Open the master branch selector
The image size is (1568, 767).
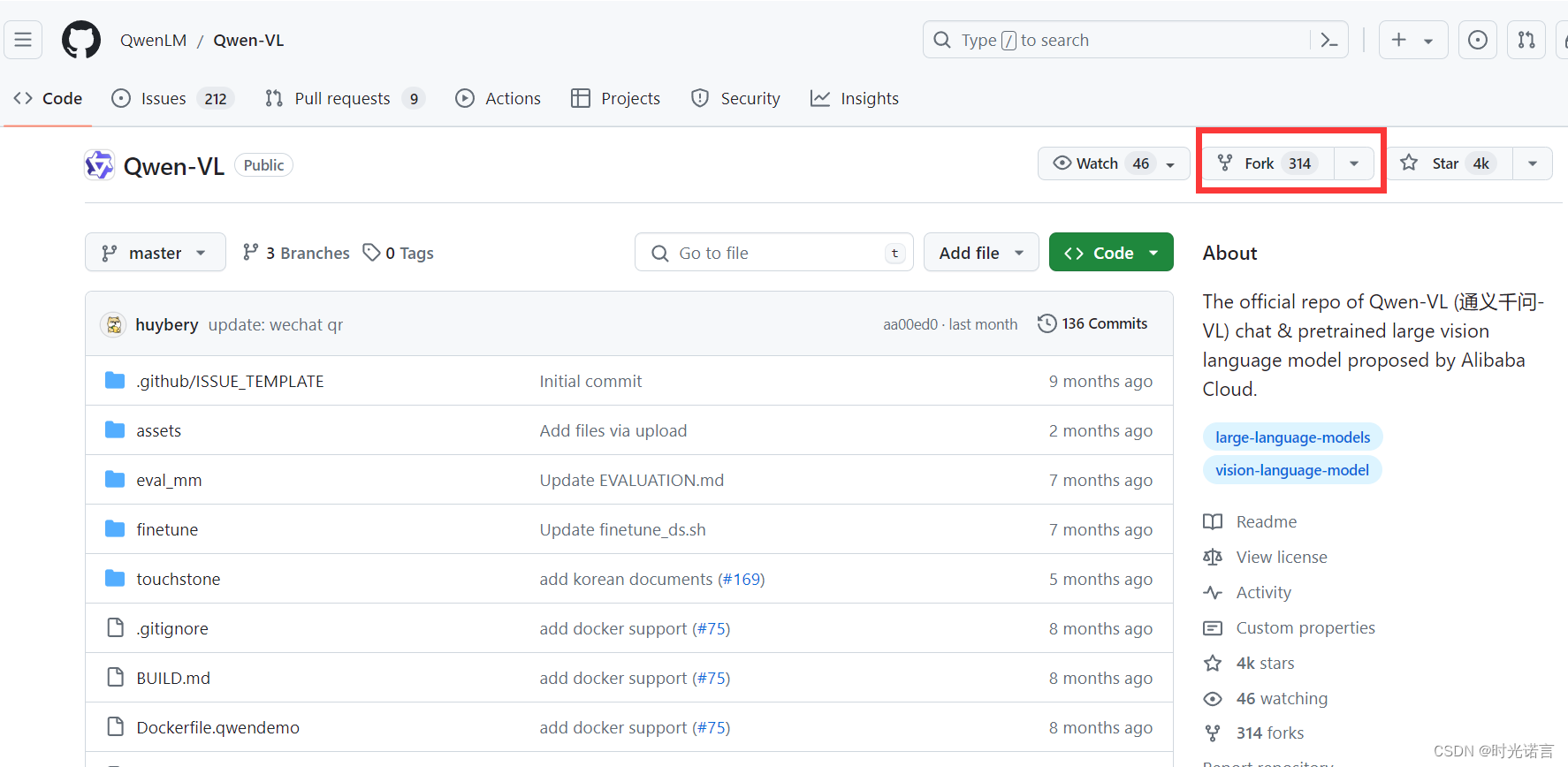pos(156,253)
